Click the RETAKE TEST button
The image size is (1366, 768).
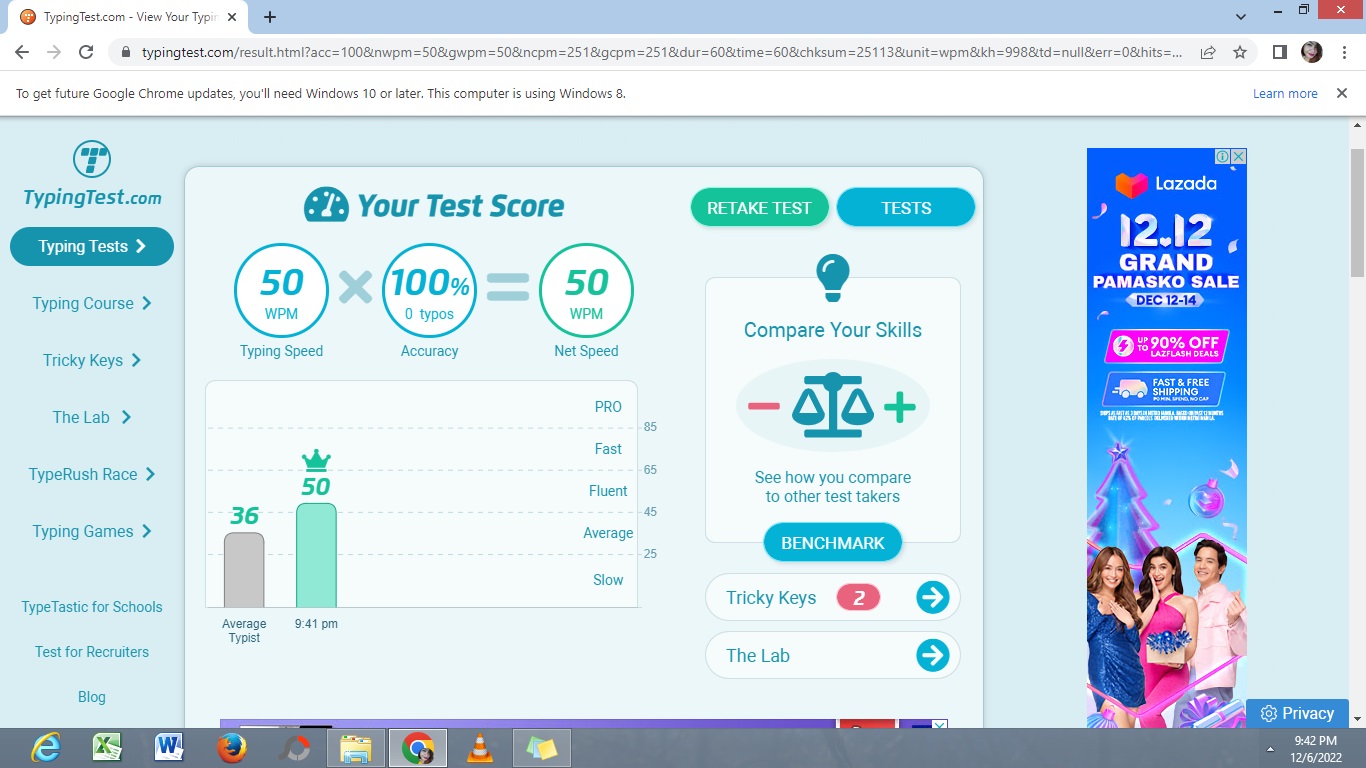click(x=759, y=208)
